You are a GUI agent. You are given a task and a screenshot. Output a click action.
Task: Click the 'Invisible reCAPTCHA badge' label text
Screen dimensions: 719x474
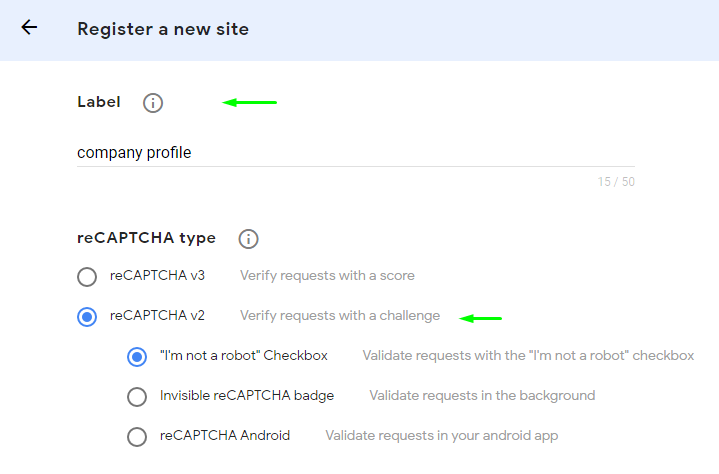point(246,395)
